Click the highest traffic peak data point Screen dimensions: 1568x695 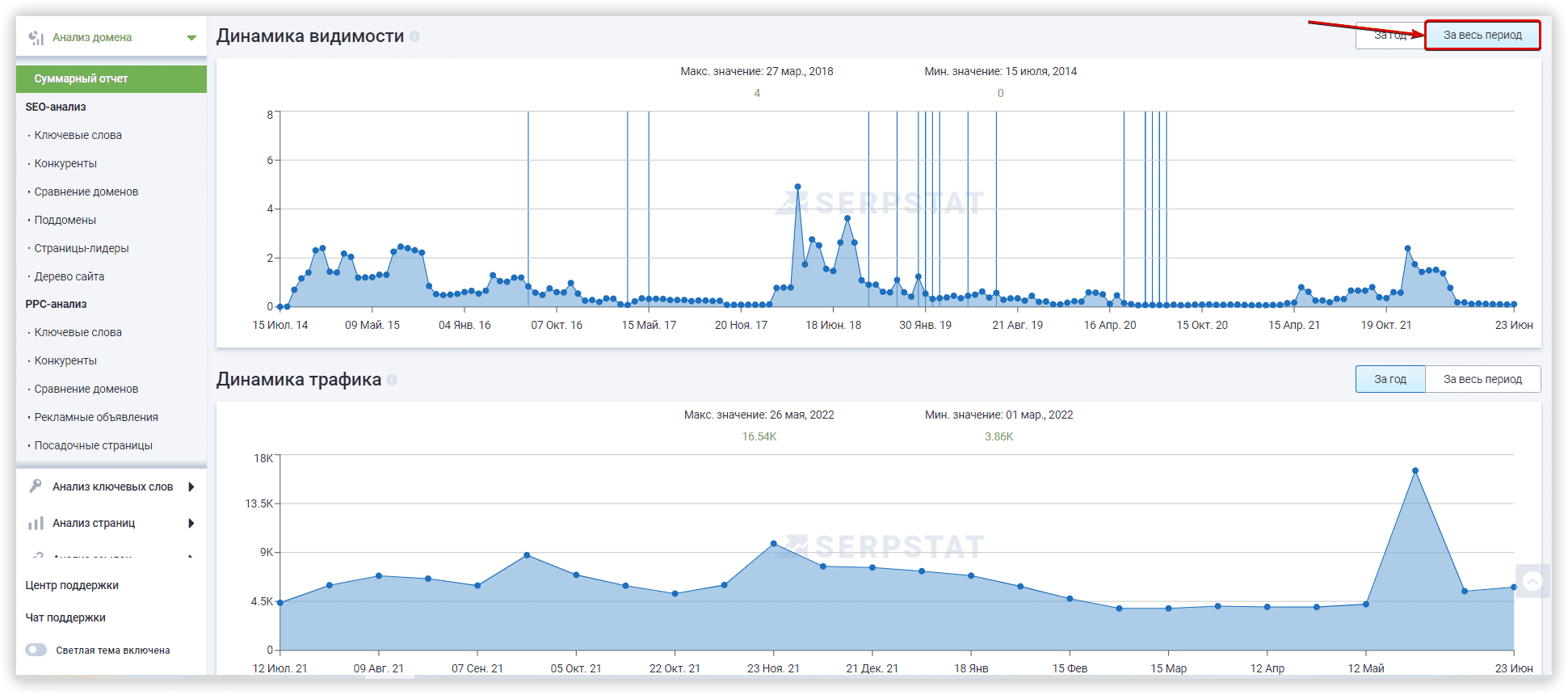coord(1415,470)
